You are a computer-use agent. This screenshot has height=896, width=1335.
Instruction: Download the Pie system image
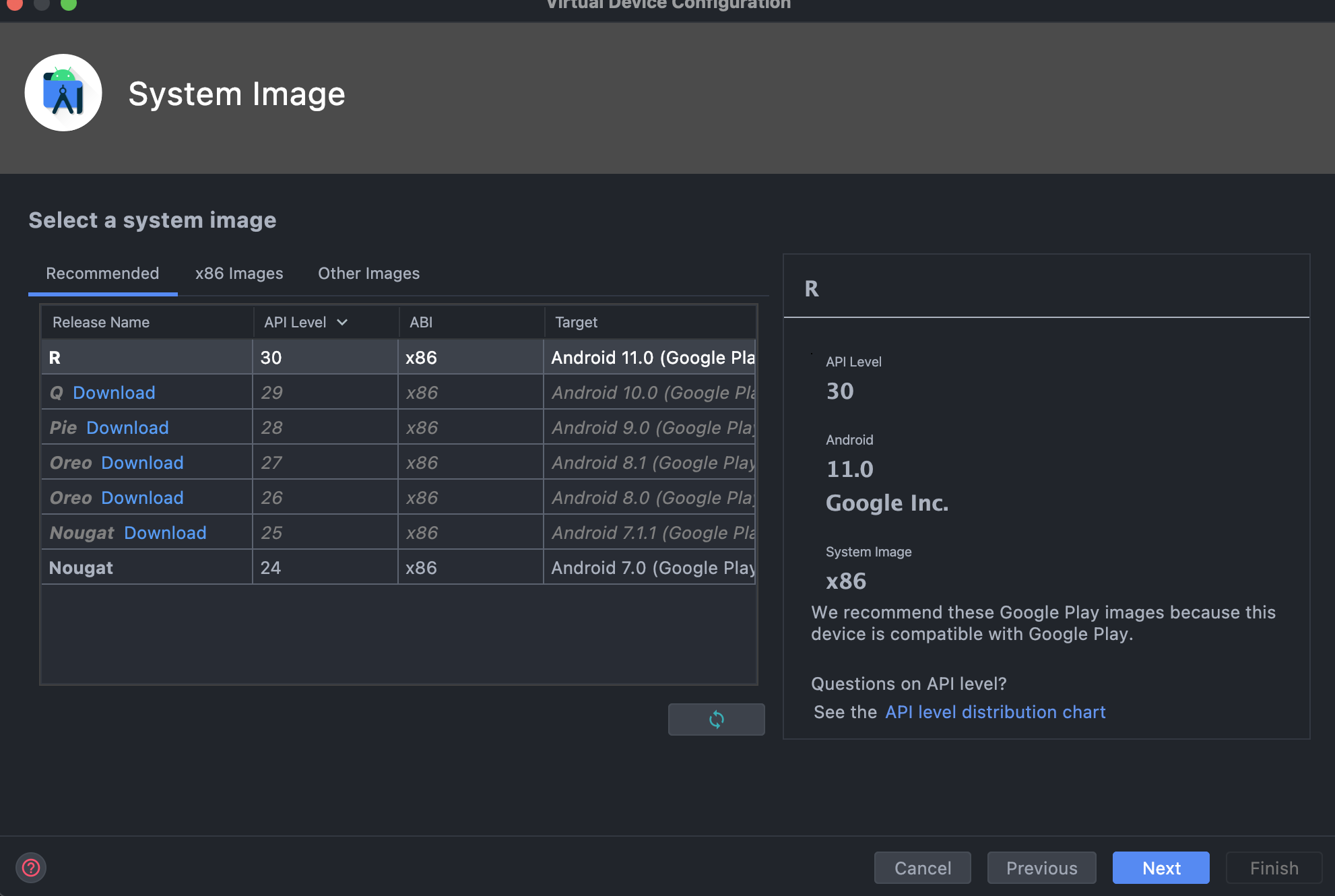(127, 428)
